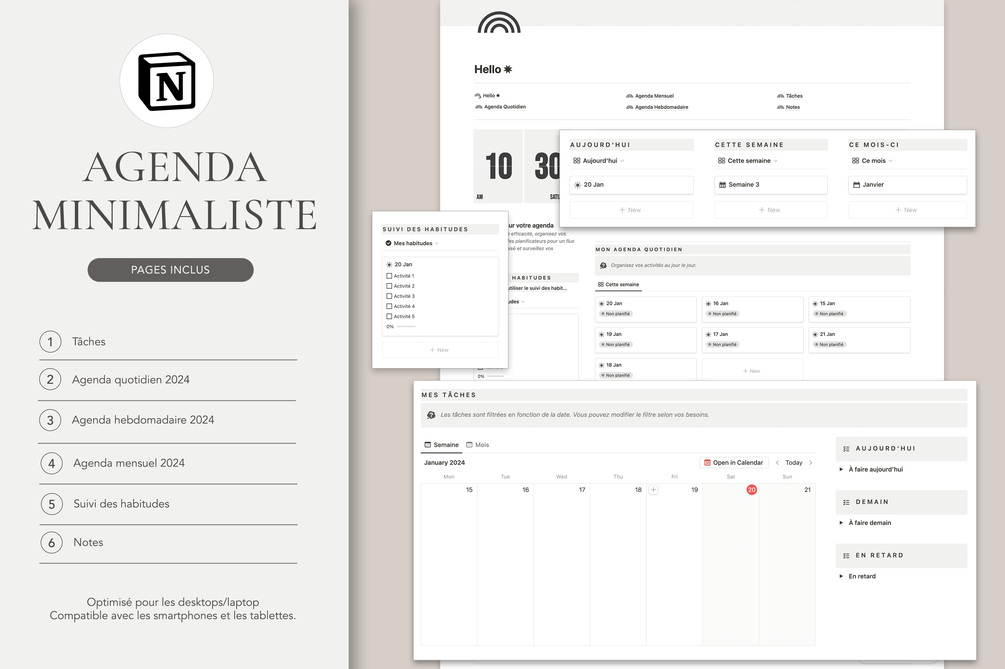Click the Agenda quotidien 2024 list item
The width and height of the screenshot is (1005, 669).
(131, 380)
